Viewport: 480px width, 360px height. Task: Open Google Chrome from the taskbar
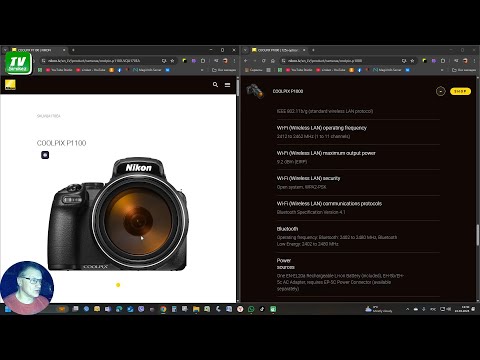[163, 309]
